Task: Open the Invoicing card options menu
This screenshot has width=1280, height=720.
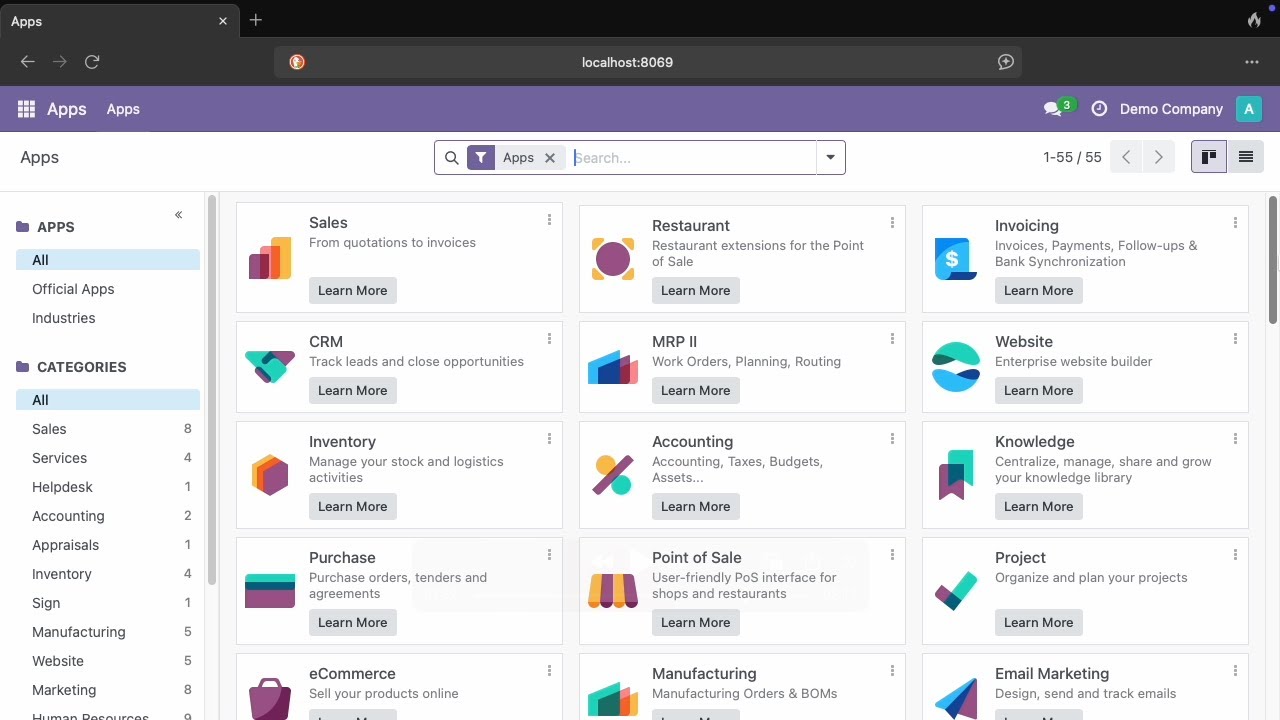Action: pos(1235,223)
